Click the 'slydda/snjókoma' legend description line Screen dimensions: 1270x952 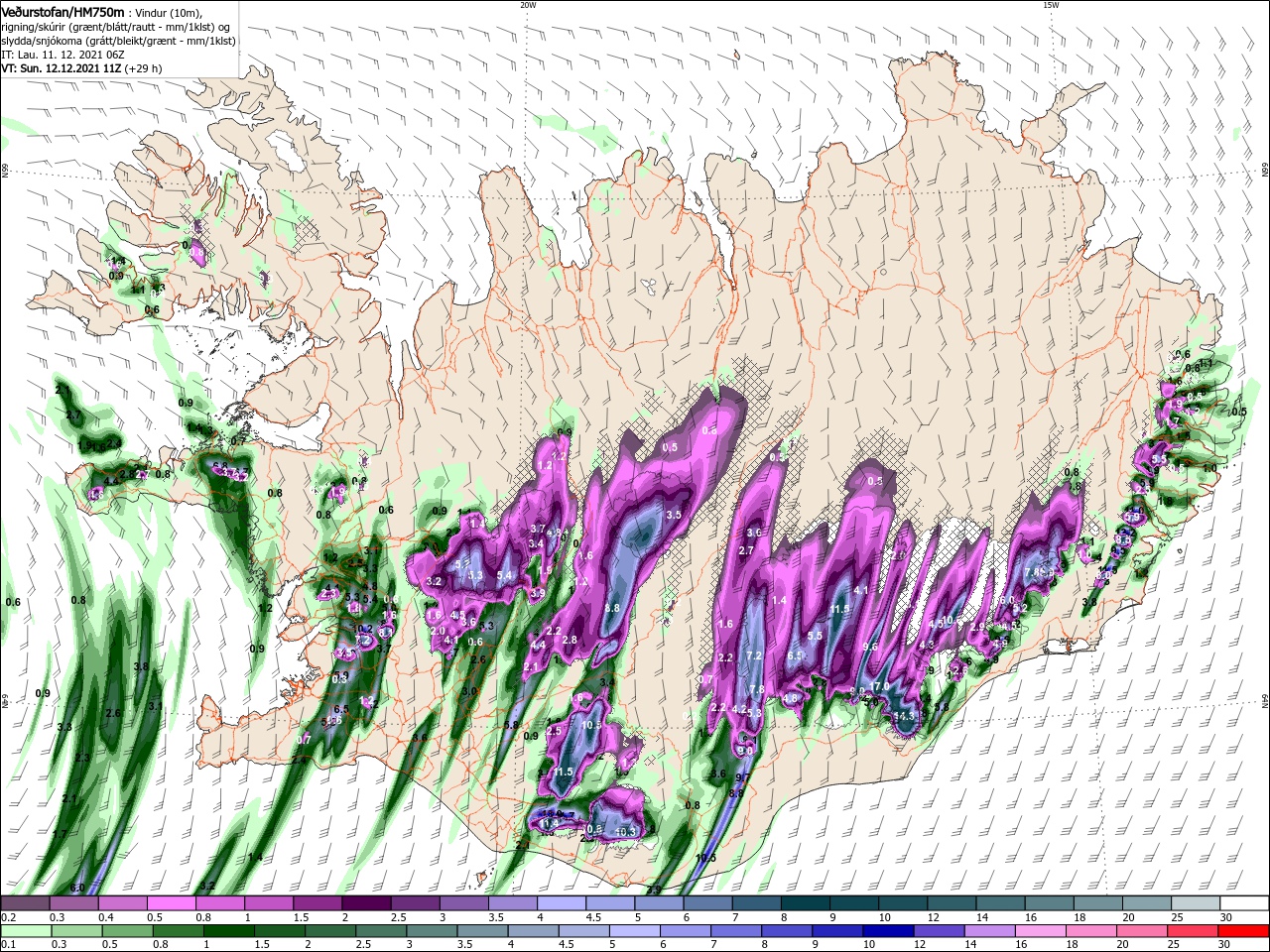tap(116, 41)
